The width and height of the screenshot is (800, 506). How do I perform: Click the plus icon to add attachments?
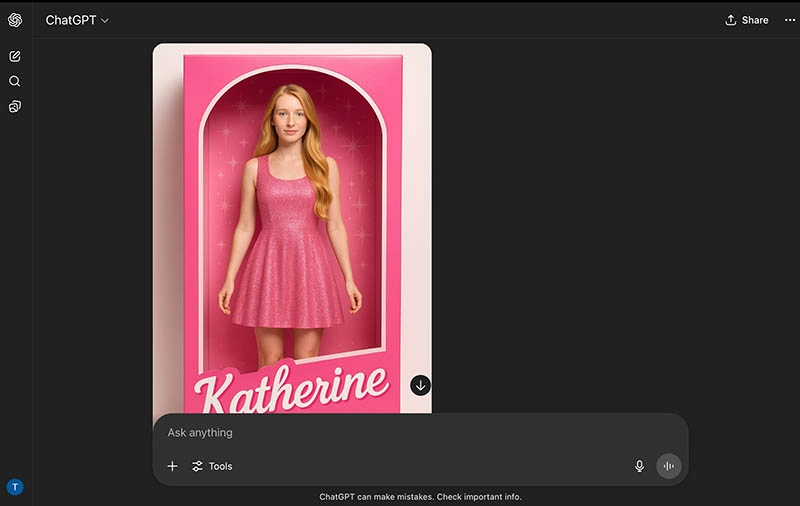pyautogui.click(x=172, y=466)
